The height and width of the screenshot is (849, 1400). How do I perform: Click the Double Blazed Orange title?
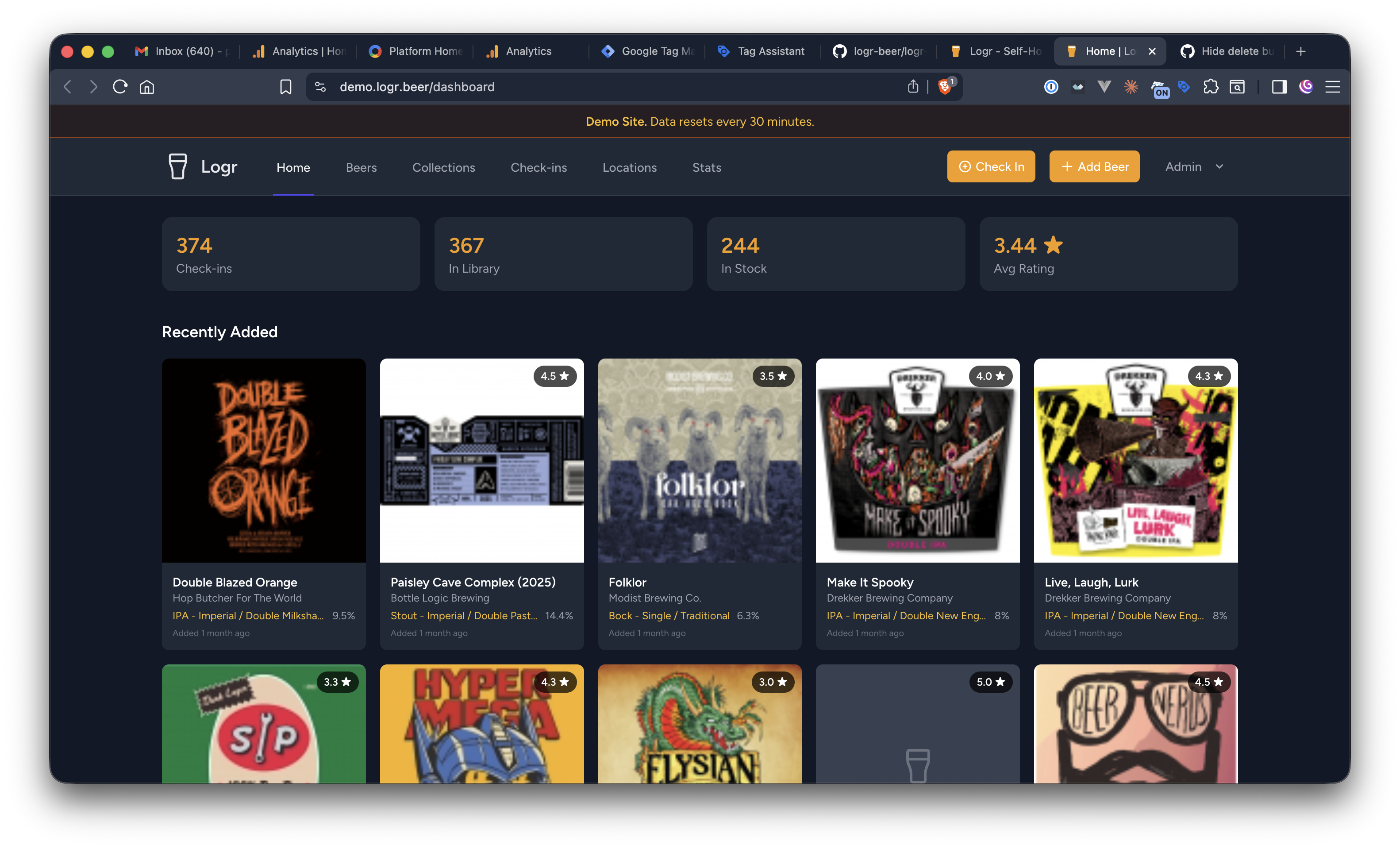click(235, 582)
